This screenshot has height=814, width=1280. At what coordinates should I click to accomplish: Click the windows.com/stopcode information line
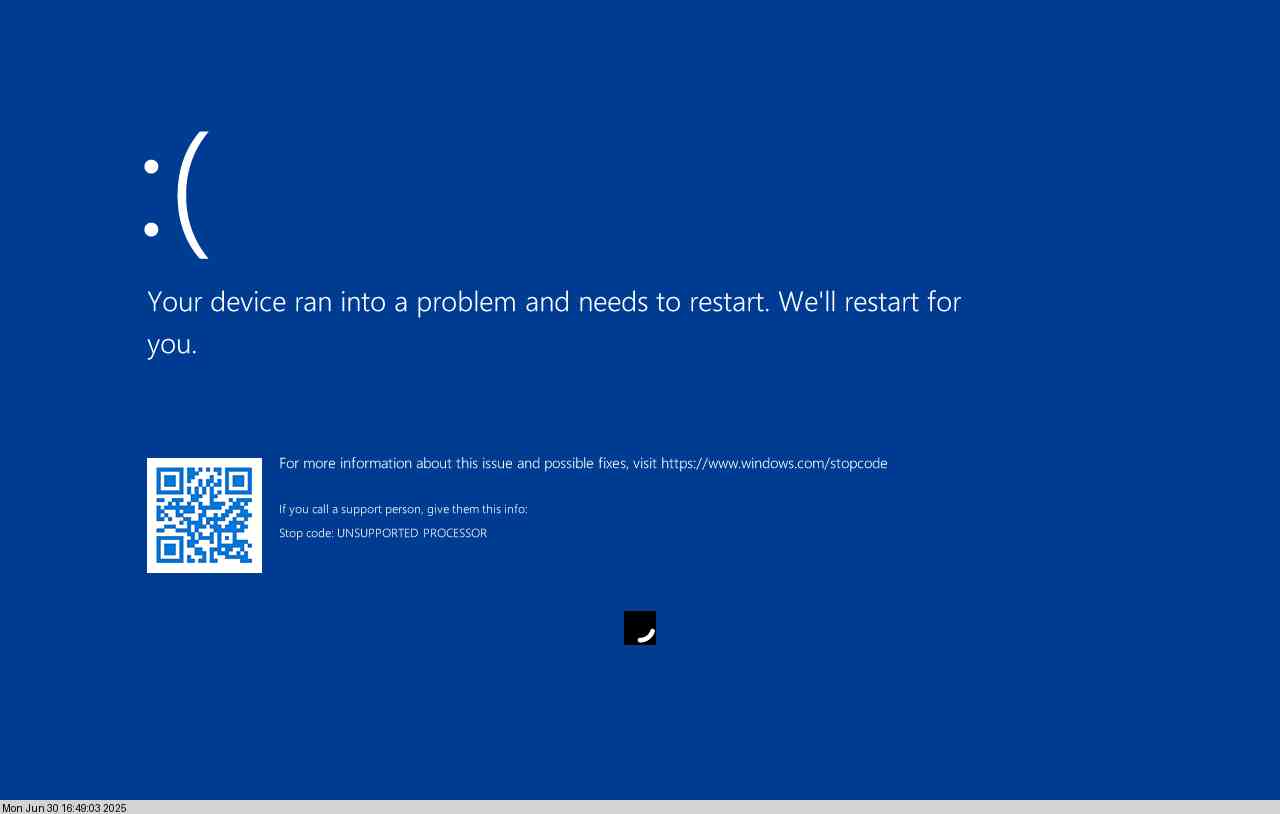pos(583,464)
